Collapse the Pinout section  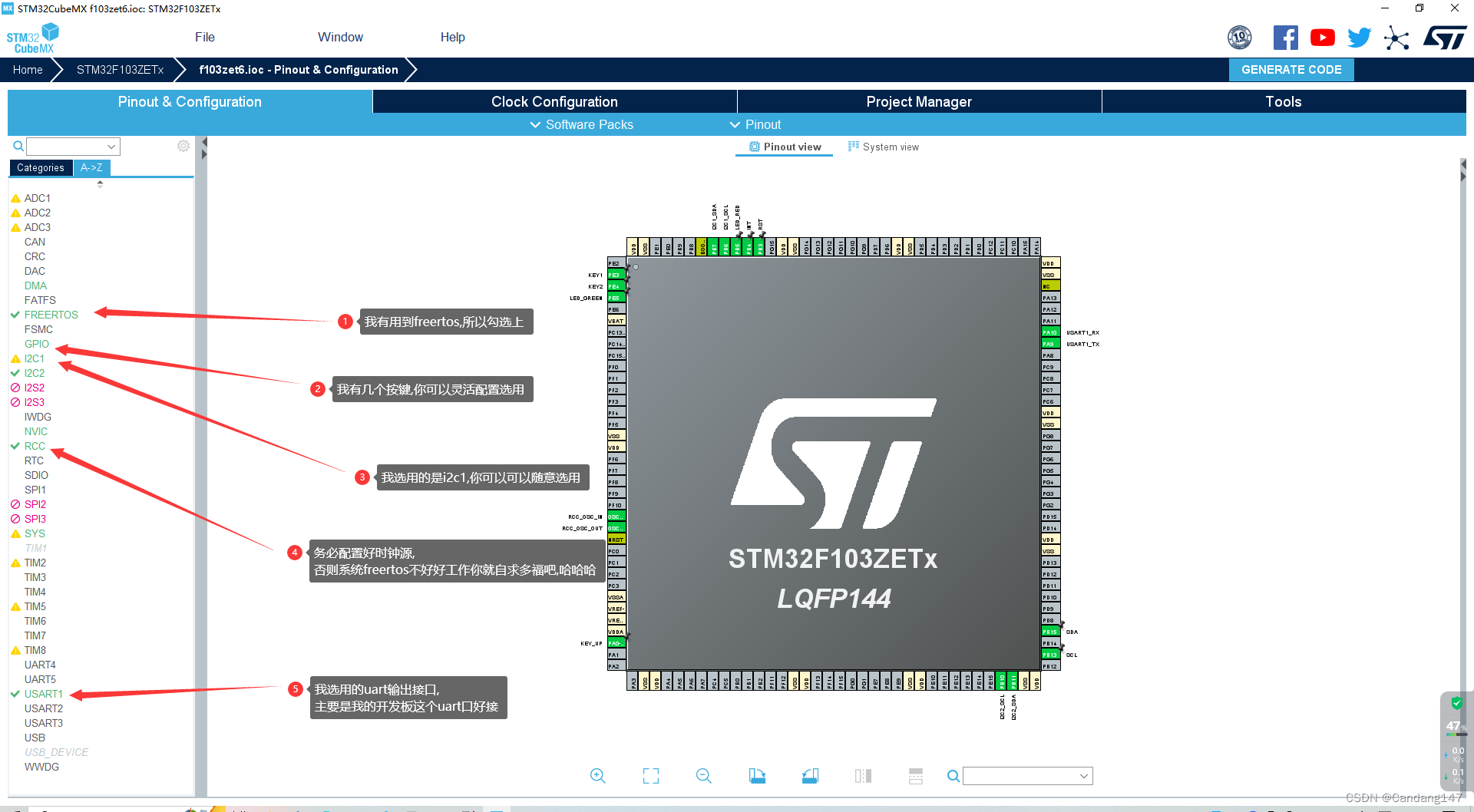[755, 124]
